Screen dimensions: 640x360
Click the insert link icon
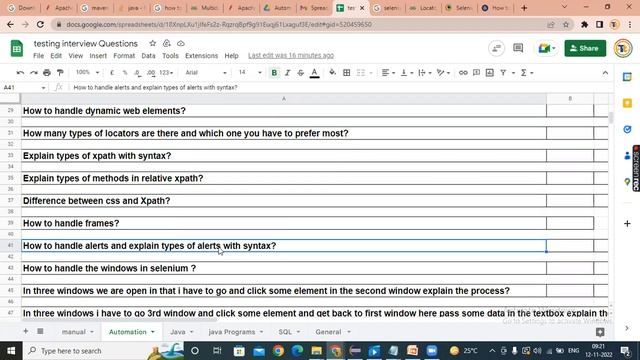[x=463, y=73]
